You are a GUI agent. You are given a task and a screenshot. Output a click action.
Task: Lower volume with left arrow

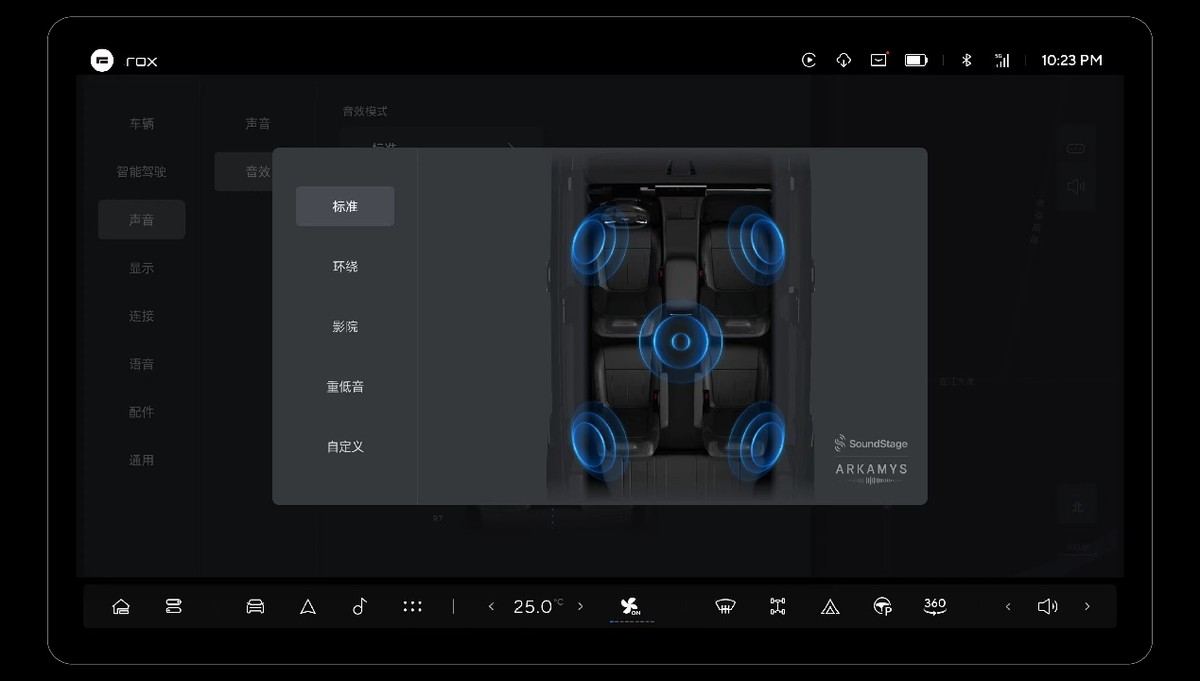click(1008, 606)
